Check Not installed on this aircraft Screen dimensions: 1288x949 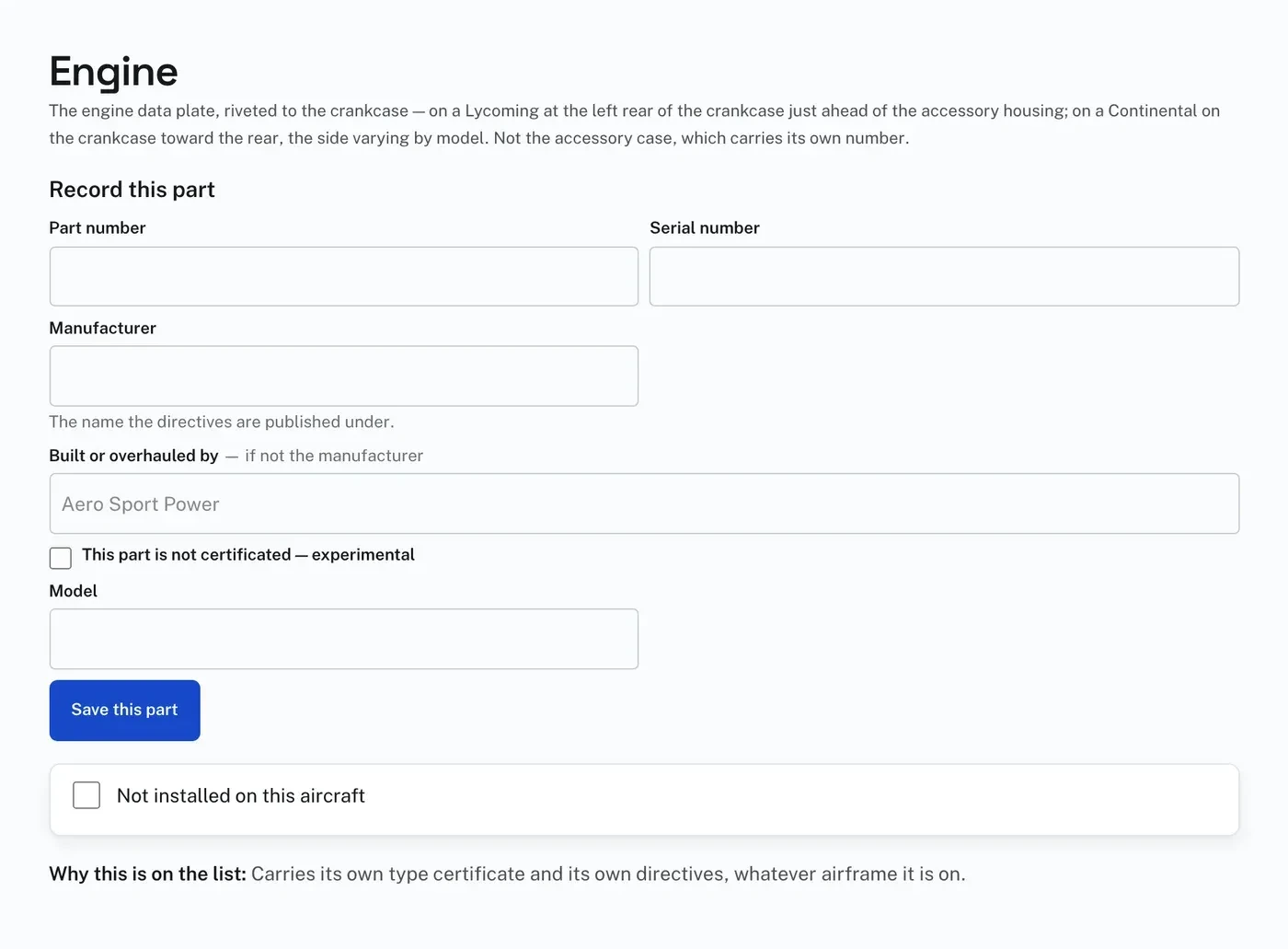(86, 795)
